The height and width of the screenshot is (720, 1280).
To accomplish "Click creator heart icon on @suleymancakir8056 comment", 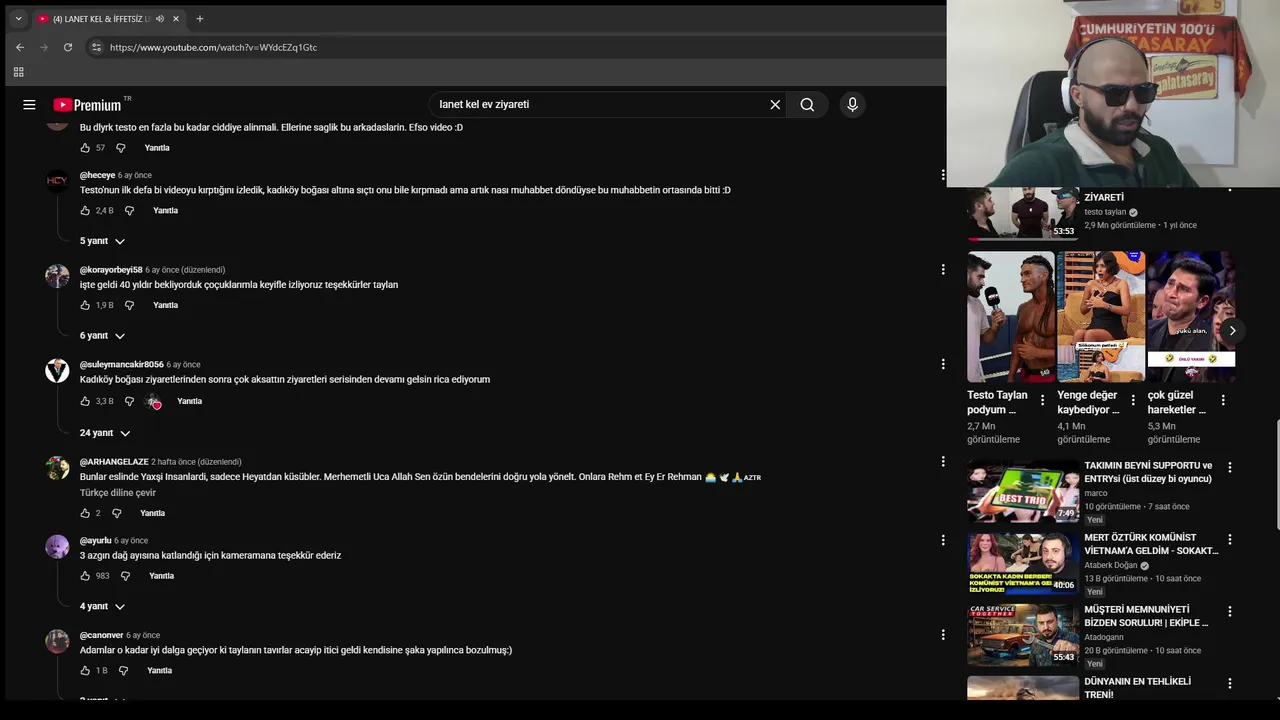I will pos(153,401).
